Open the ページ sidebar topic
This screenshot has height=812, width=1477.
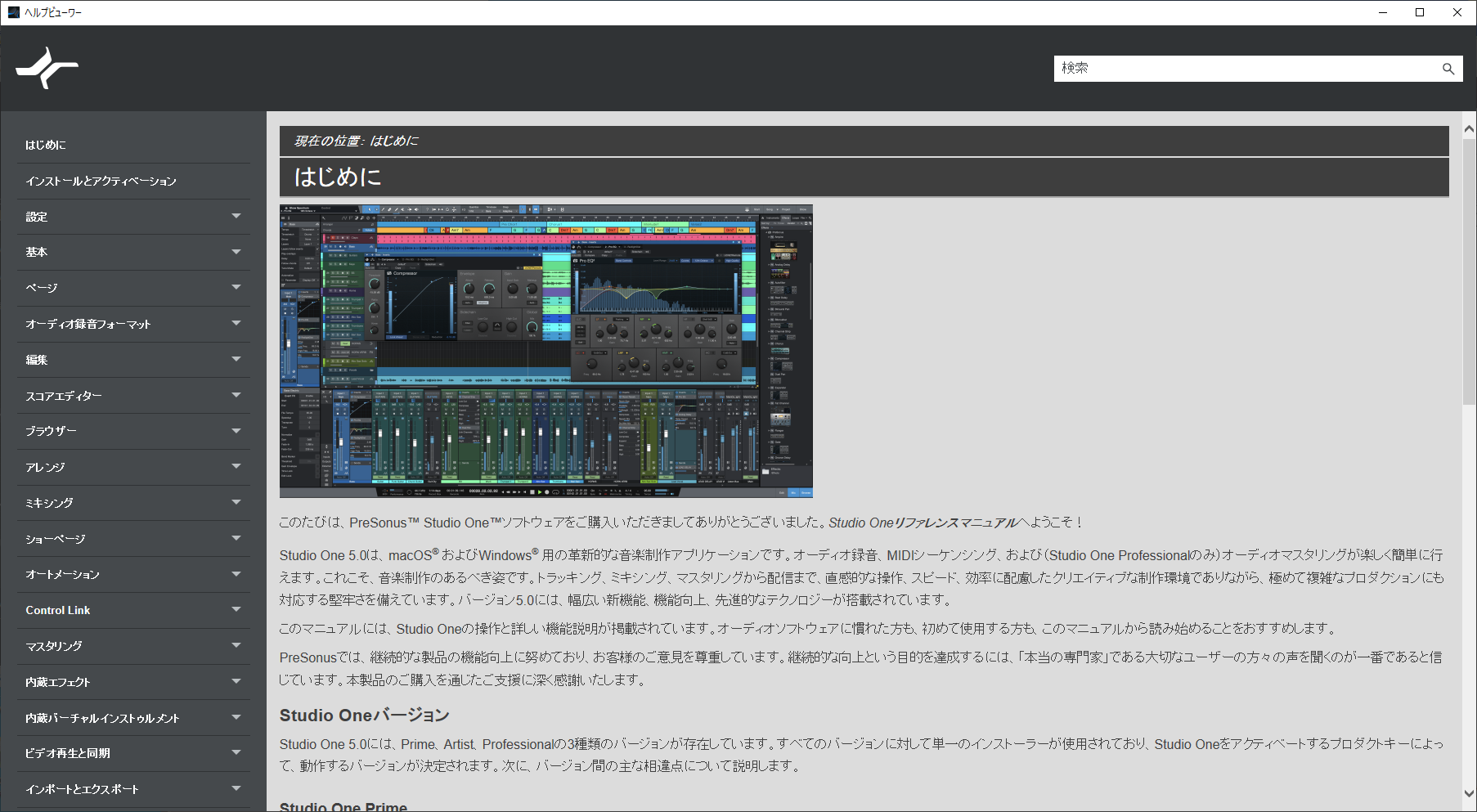pyautogui.click(x=42, y=288)
